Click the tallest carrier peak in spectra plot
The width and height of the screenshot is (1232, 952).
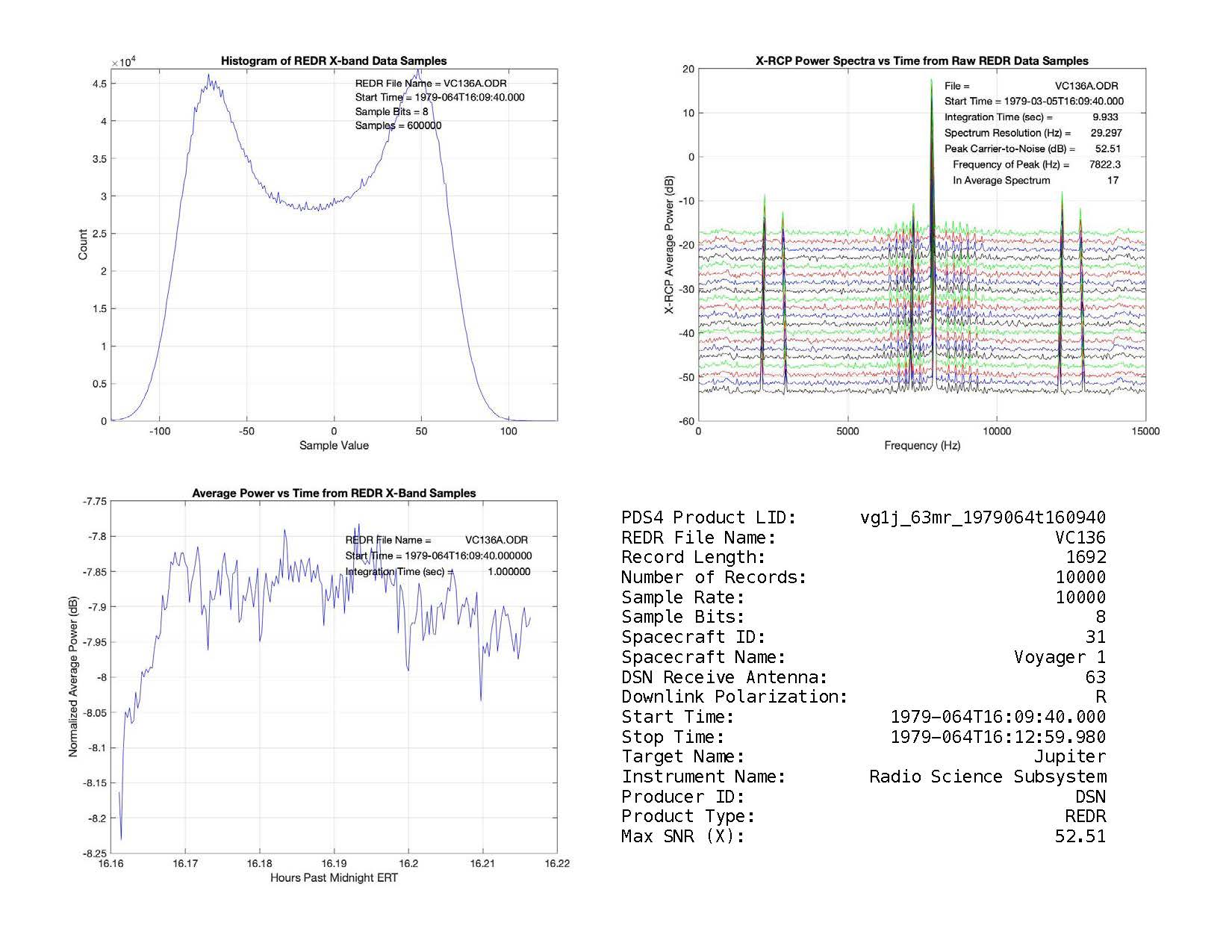[931, 82]
